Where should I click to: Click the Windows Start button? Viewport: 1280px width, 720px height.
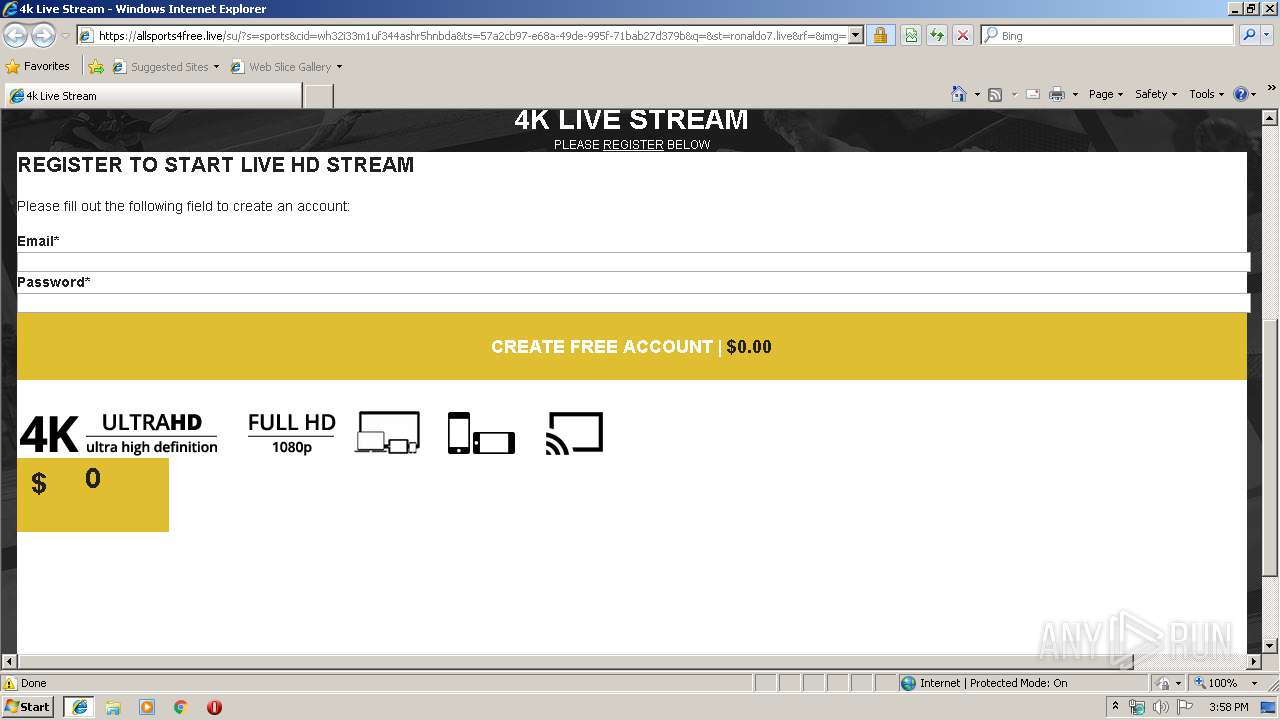point(28,707)
